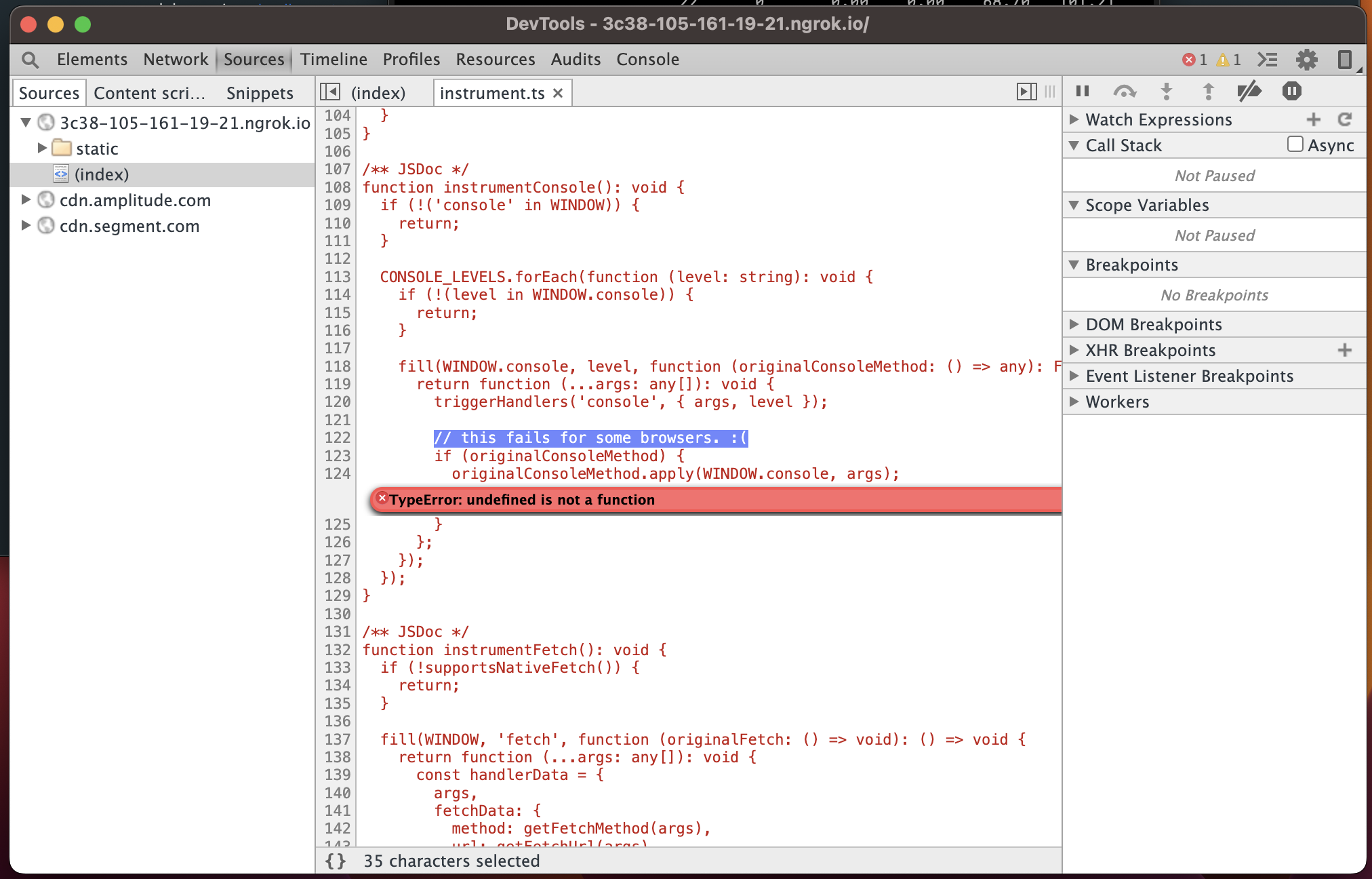The width and height of the screenshot is (1372, 879).
Task: Add a new watch expression with plus button
Action: pyautogui.click(x=1314, y=119)
